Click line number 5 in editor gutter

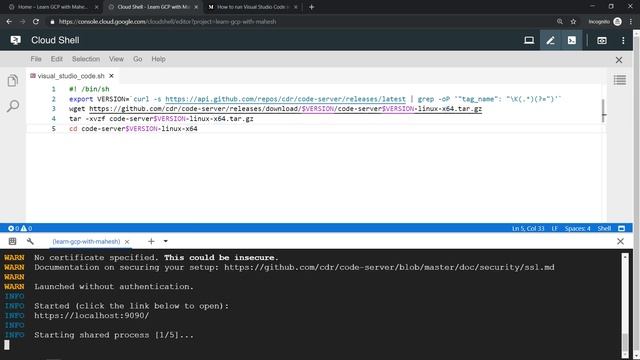[53, 129]
